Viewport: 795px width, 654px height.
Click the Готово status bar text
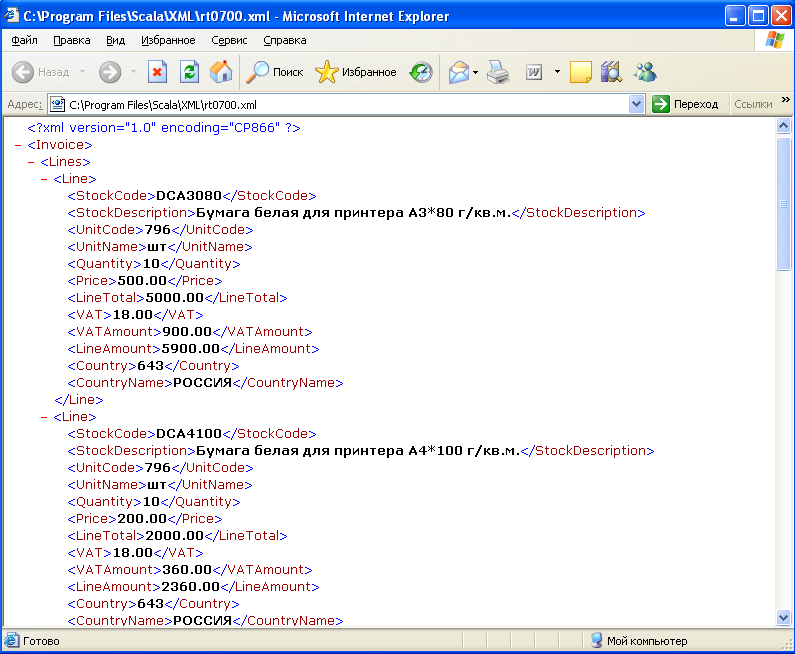click(41, 641)
